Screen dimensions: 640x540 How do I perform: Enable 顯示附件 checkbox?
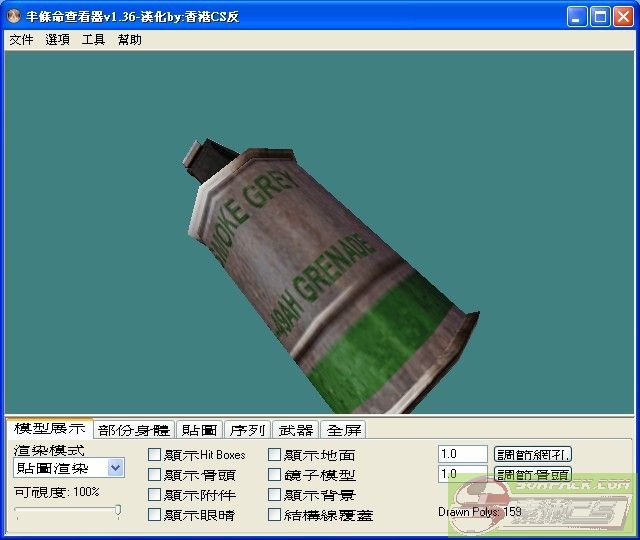tap(154, 495)
